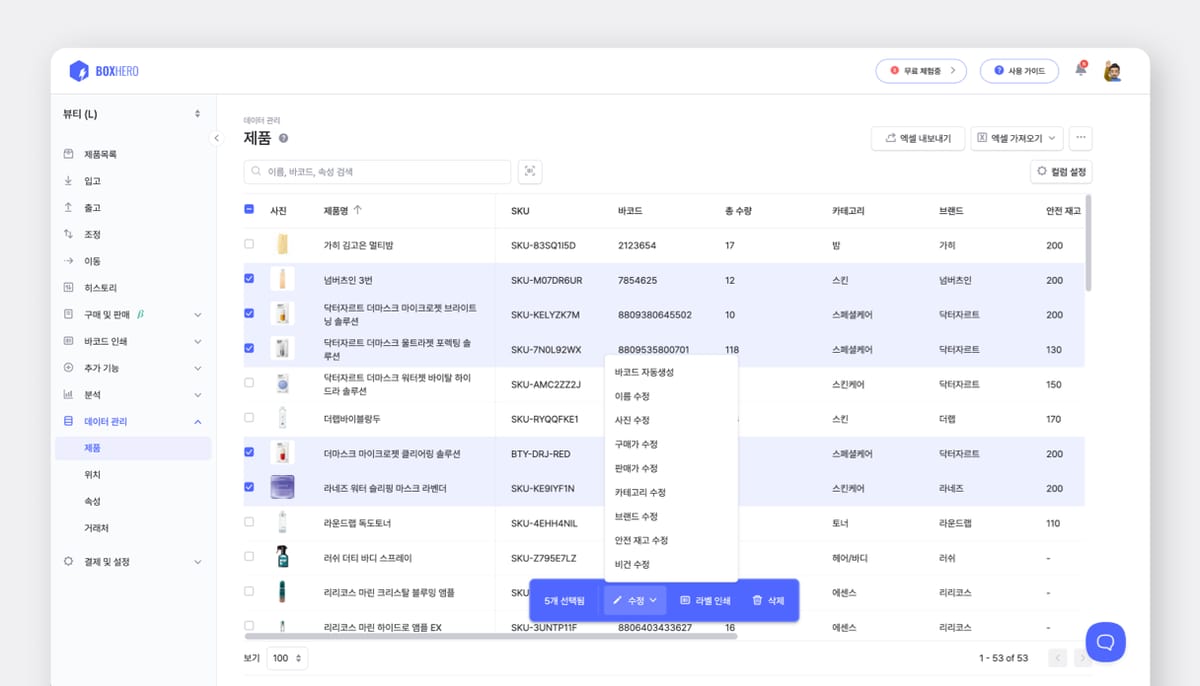Open 분석 (analytics) in the sidebar

tap(70, 394)
